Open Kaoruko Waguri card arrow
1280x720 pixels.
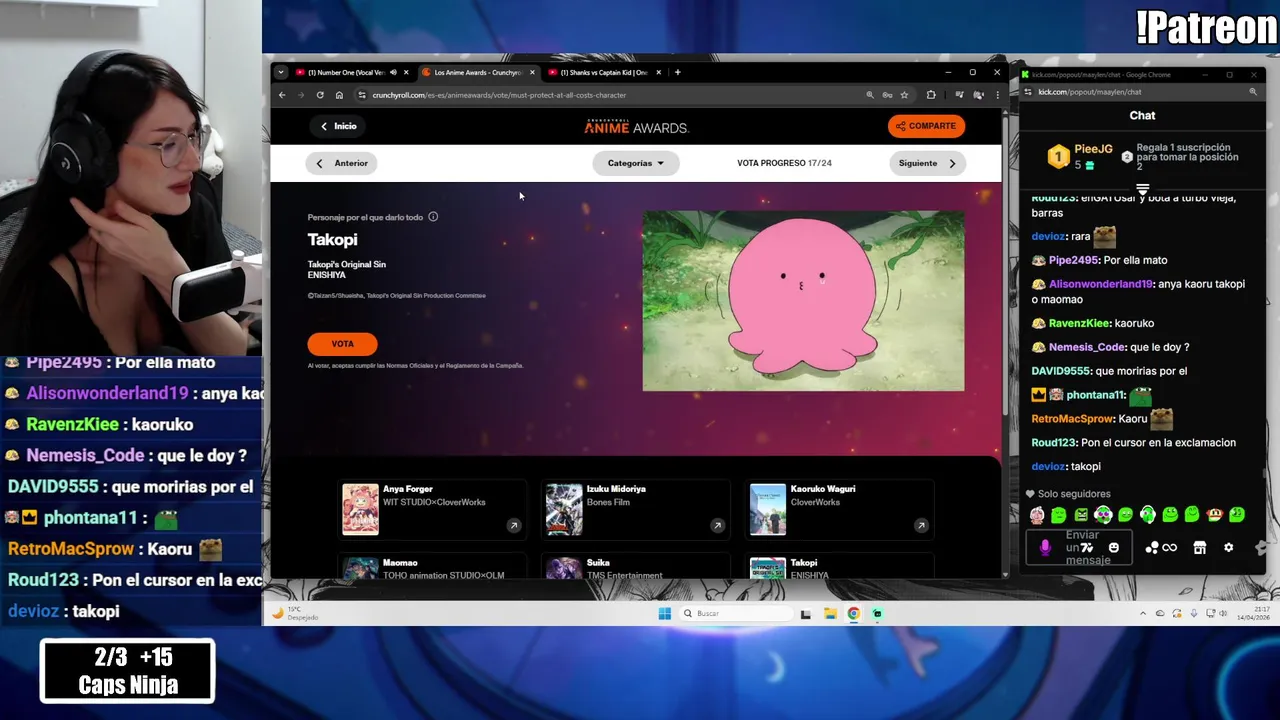point(921,525)
